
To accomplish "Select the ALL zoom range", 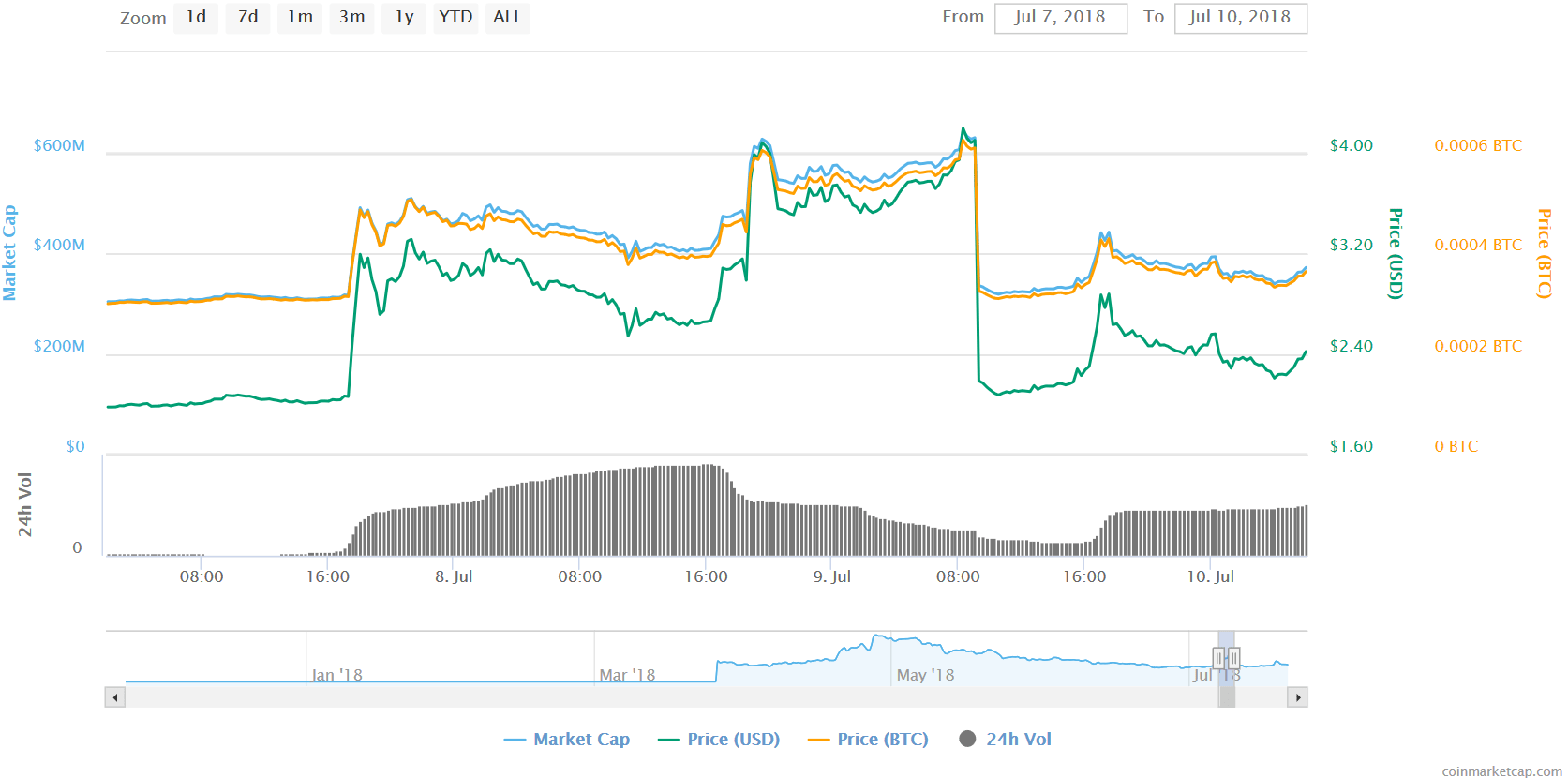I will click(x=508, y=18).
